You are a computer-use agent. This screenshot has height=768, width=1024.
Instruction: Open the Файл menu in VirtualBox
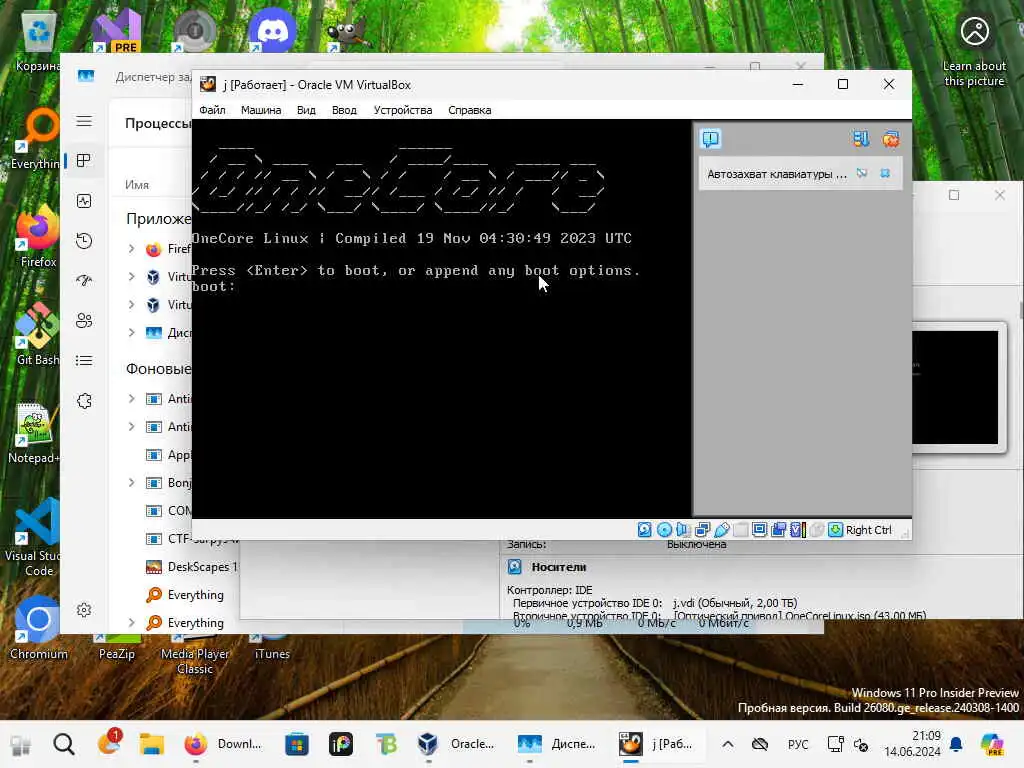[212, 110]
